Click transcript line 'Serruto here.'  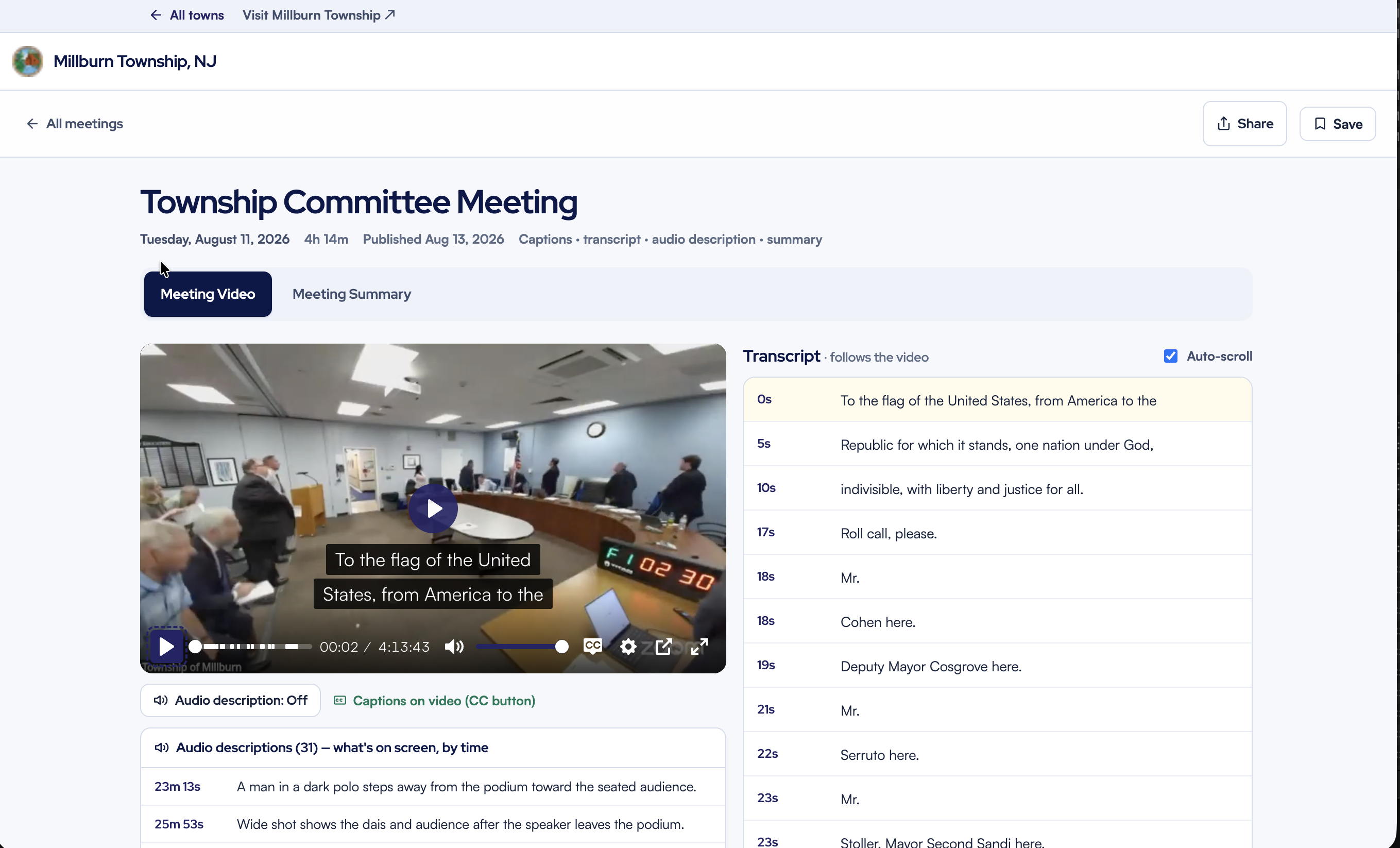[x=997, y=755]
